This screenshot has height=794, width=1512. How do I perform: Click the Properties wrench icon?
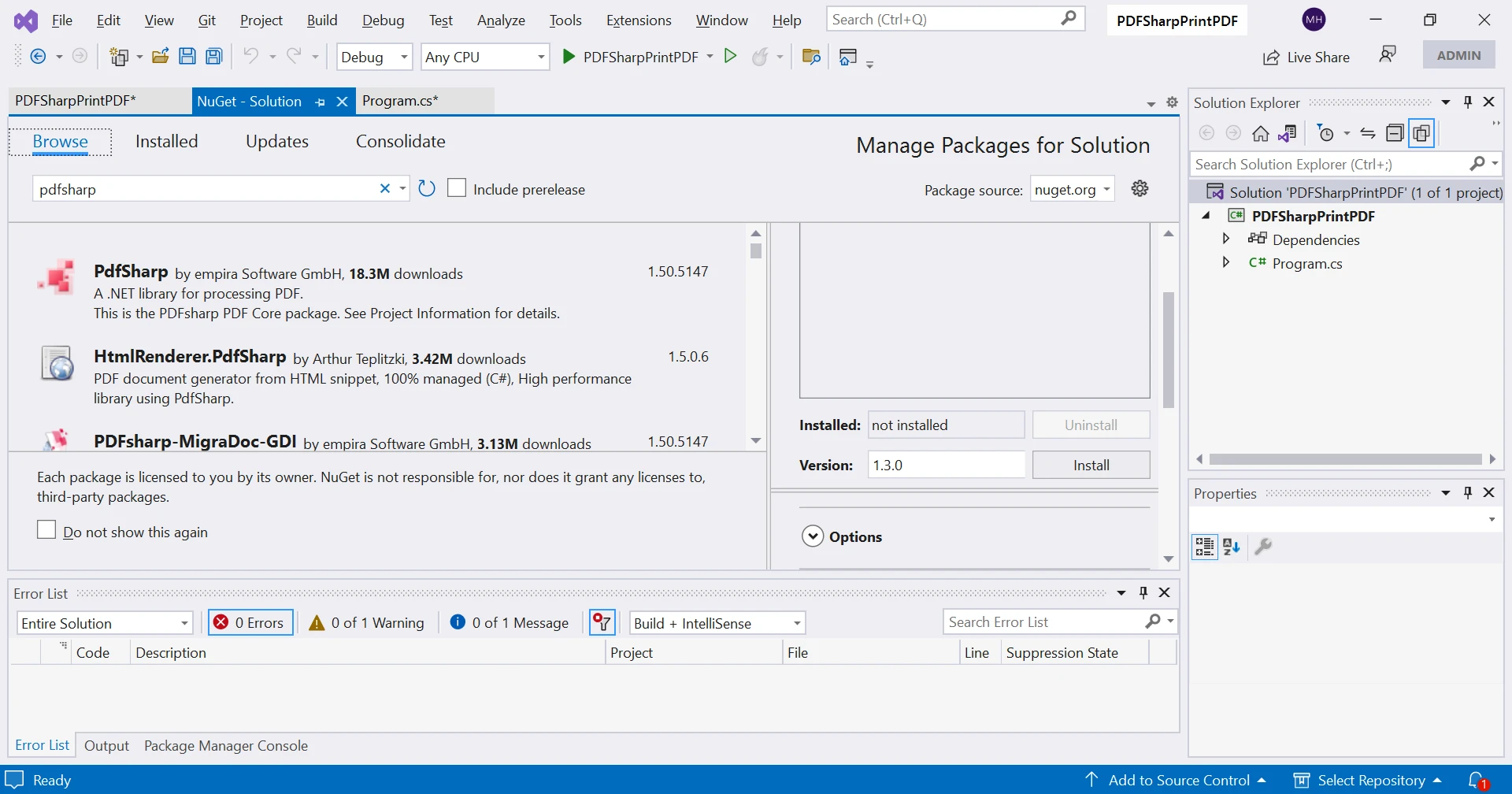click(1263, 546)
